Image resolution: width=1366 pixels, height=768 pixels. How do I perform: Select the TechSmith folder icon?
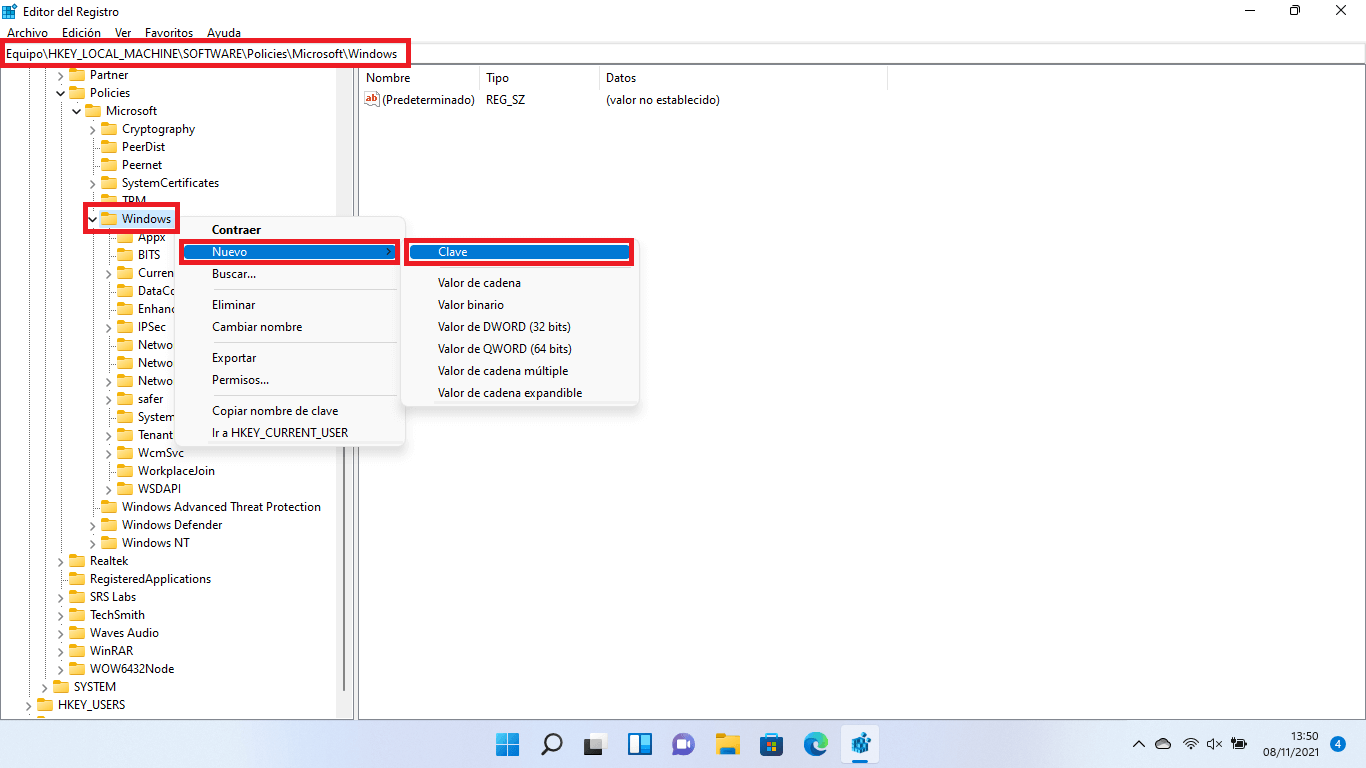(x=77, y=615)
